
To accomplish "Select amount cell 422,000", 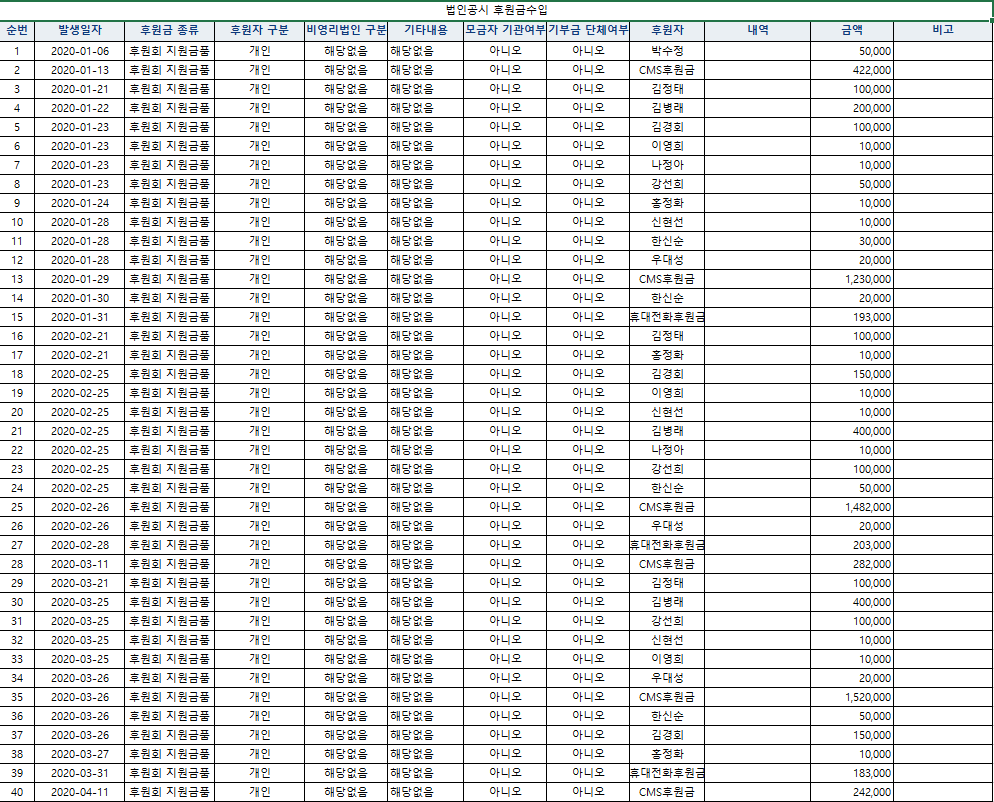I will 852,70.
